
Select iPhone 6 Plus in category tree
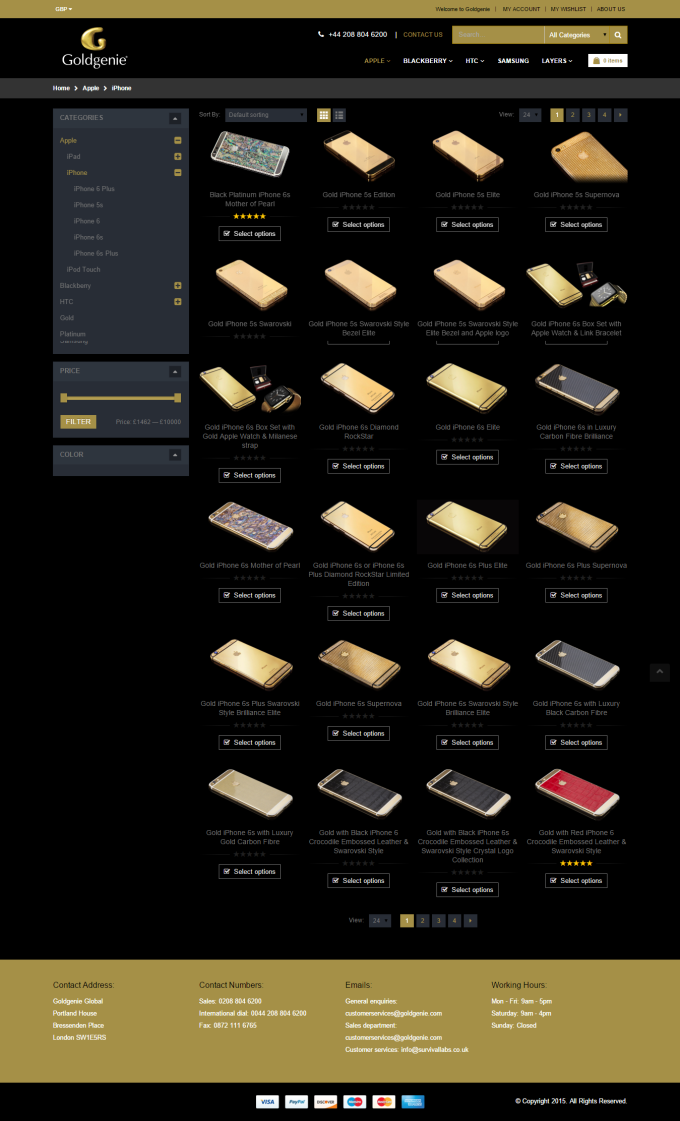coord(94,189)
